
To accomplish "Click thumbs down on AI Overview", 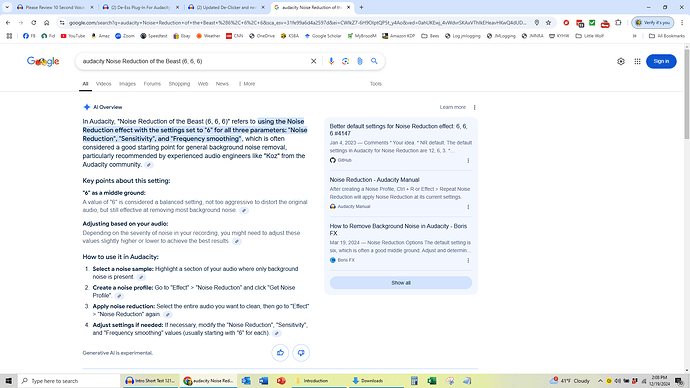I will pos(301,352).
